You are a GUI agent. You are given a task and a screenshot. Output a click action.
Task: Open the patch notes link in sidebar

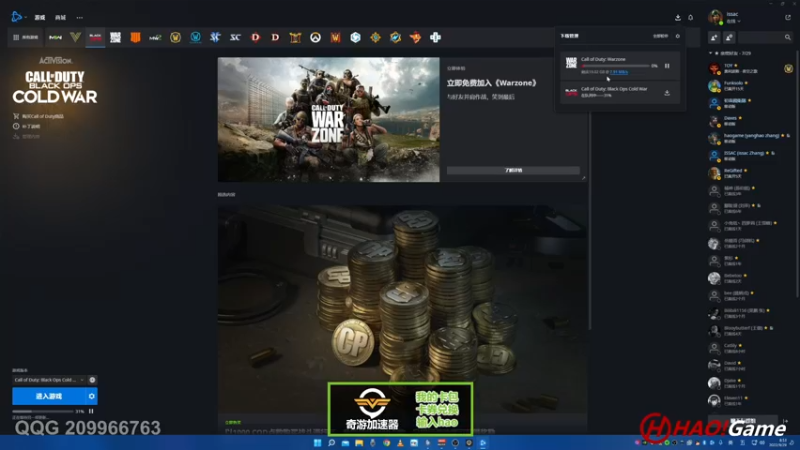pos(27,126)
